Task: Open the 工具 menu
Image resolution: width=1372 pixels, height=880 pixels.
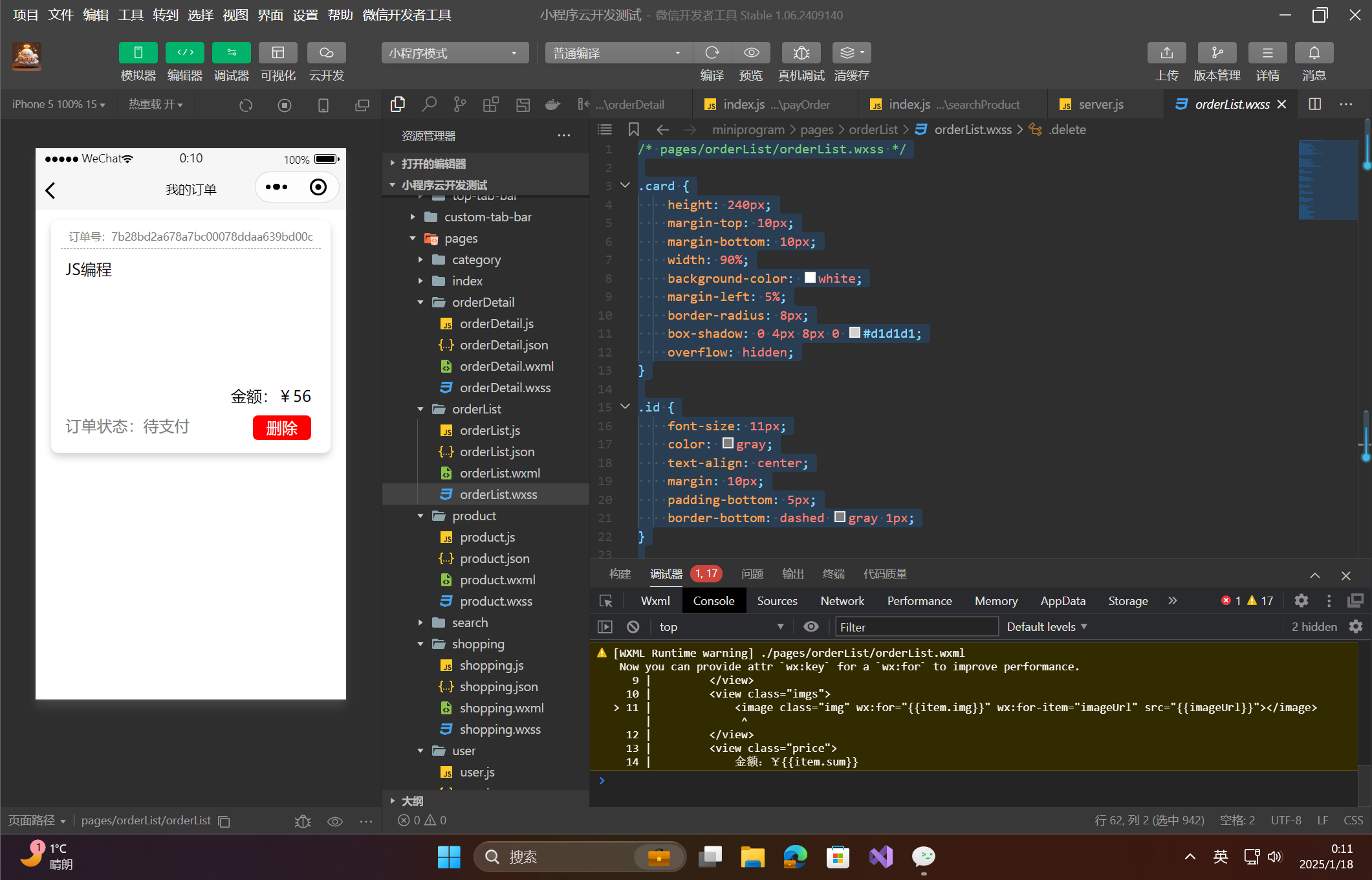Action: point(130,14)
